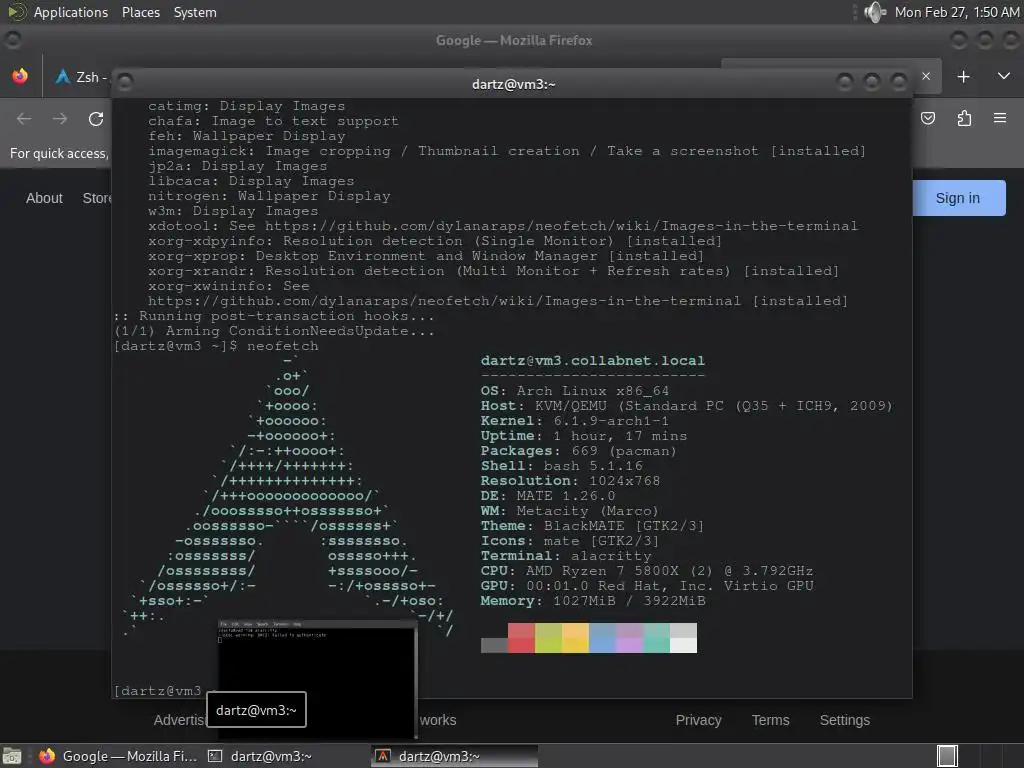
Task: Click the clock showing Mon Feb 27
Action: 956,12
